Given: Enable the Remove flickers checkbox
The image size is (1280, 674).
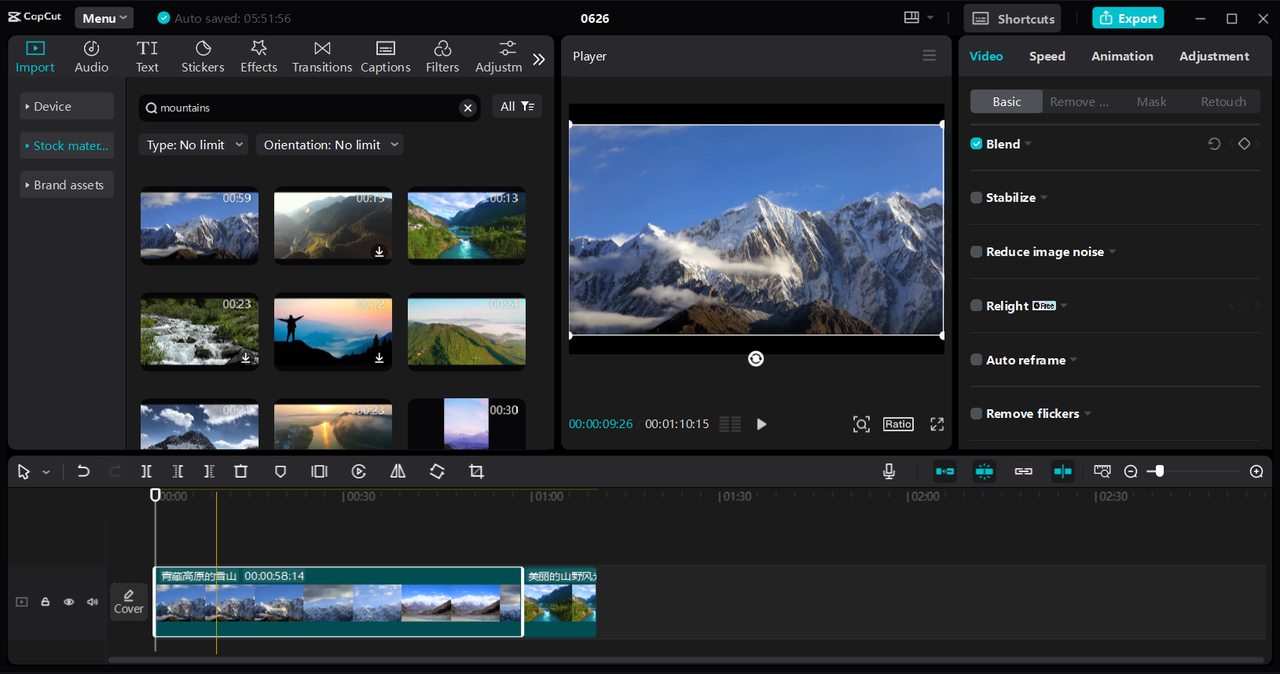Looking at the screenshot, I should [976, 414].
